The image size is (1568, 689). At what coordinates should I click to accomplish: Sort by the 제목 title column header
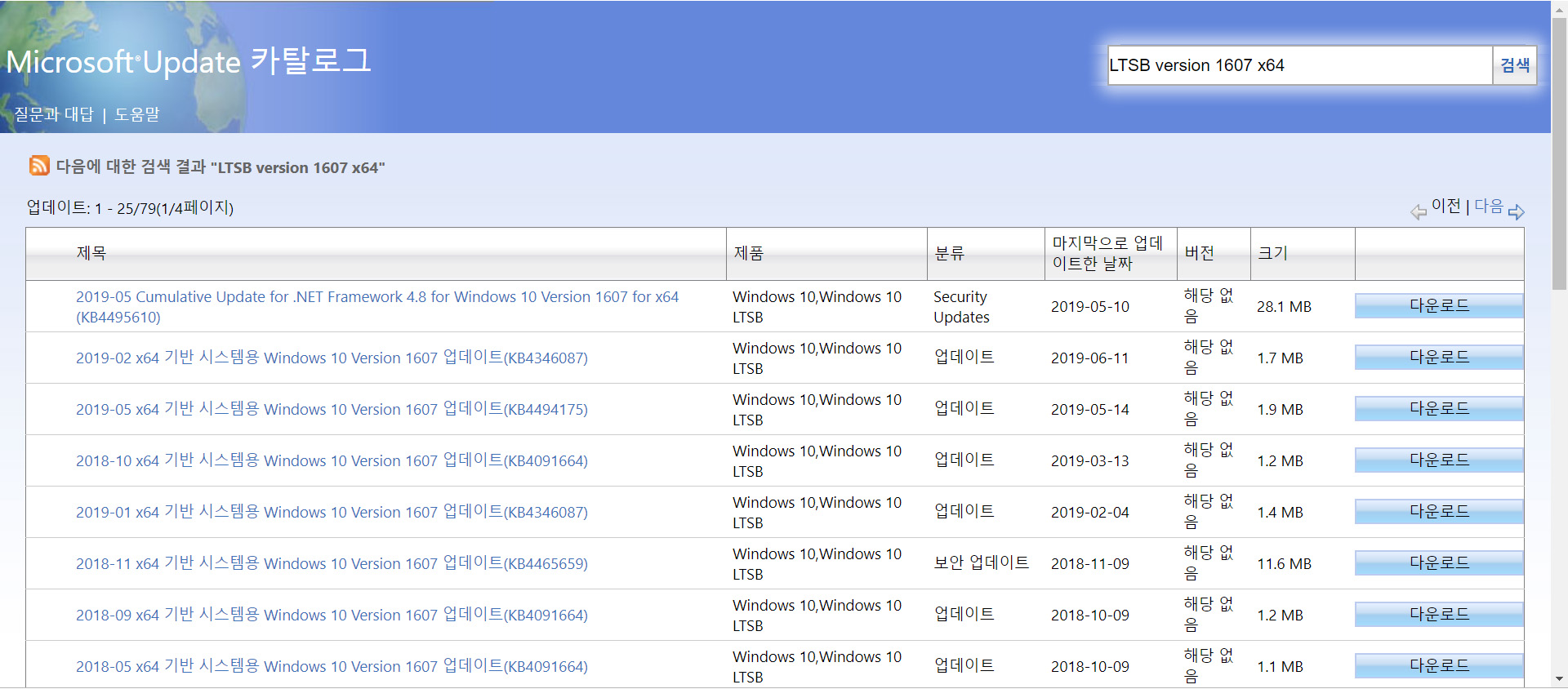tap(91, 253)
